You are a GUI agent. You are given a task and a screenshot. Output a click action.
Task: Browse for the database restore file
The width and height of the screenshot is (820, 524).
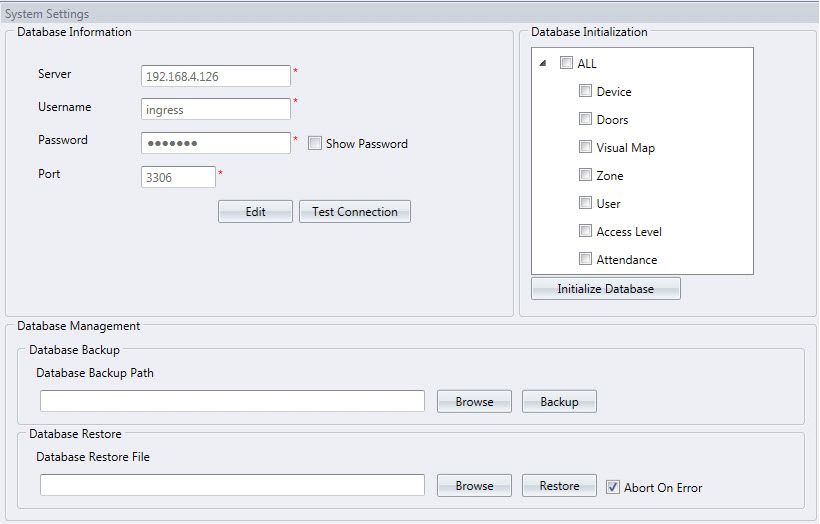pyautogui.click(x=474, y=486)
